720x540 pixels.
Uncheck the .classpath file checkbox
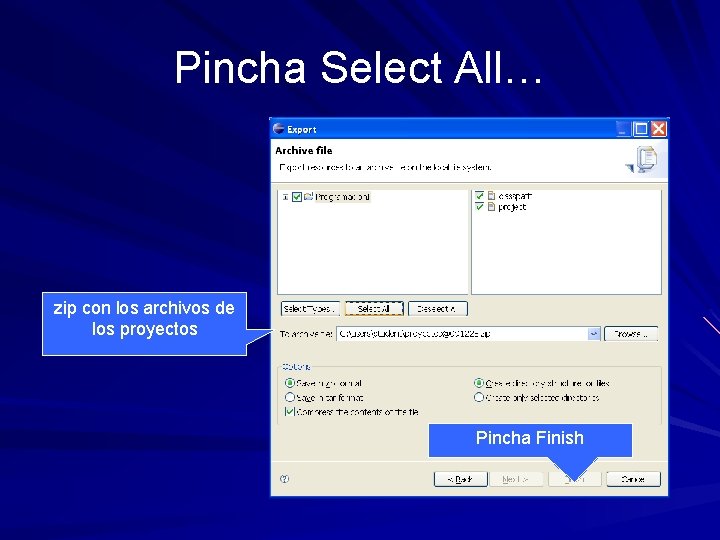[479, 196]
